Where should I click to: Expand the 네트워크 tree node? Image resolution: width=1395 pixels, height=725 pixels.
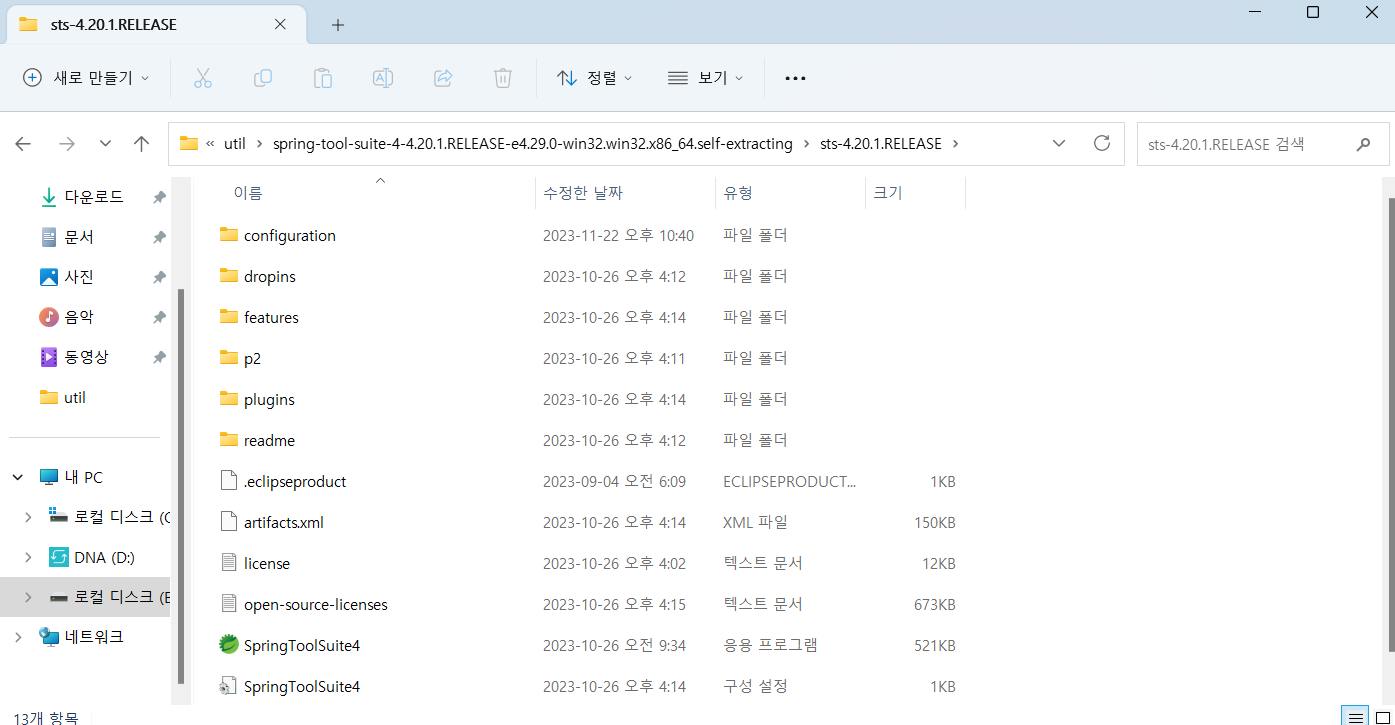coord(17,636)
